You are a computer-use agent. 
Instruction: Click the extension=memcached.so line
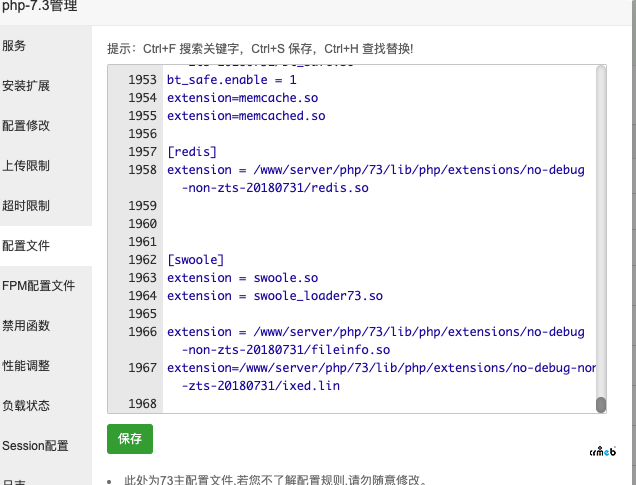(x=246, y=116)
